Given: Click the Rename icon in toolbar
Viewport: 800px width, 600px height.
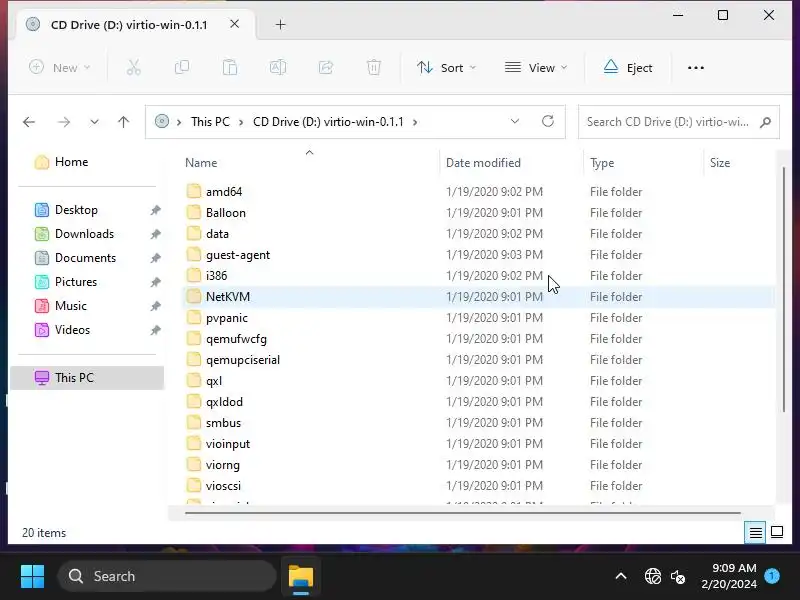Looking at the screenshot, I should [x=278, y=67].
